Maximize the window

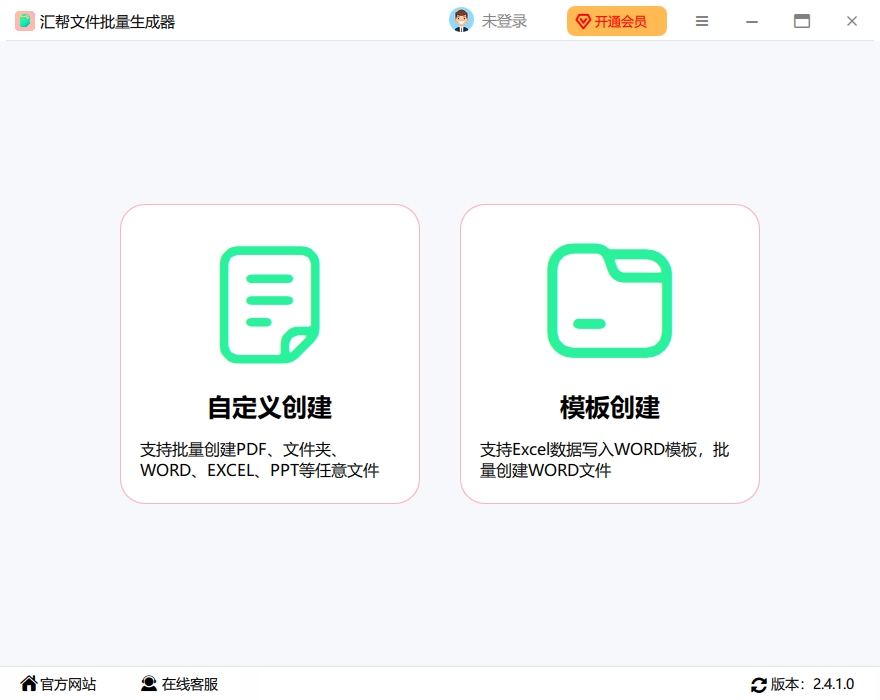(x=802, y=21)
